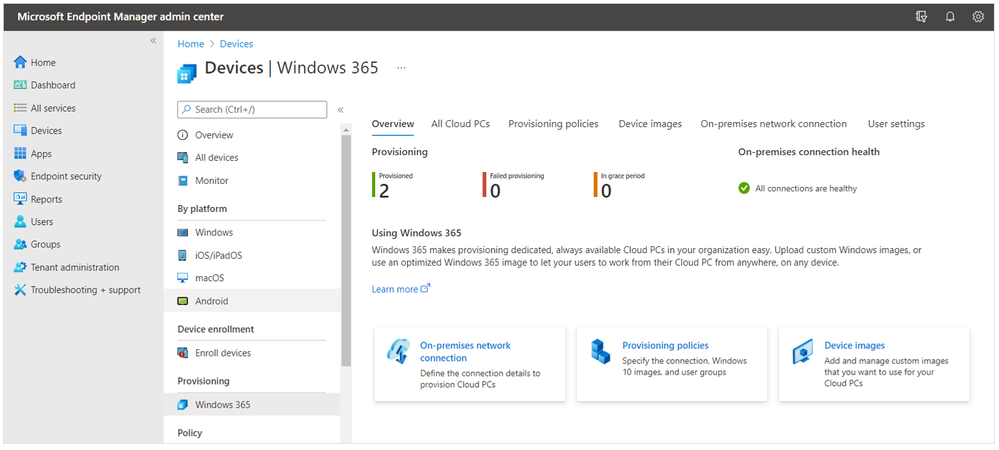Click the All connections are healthy status

(806, 189)
